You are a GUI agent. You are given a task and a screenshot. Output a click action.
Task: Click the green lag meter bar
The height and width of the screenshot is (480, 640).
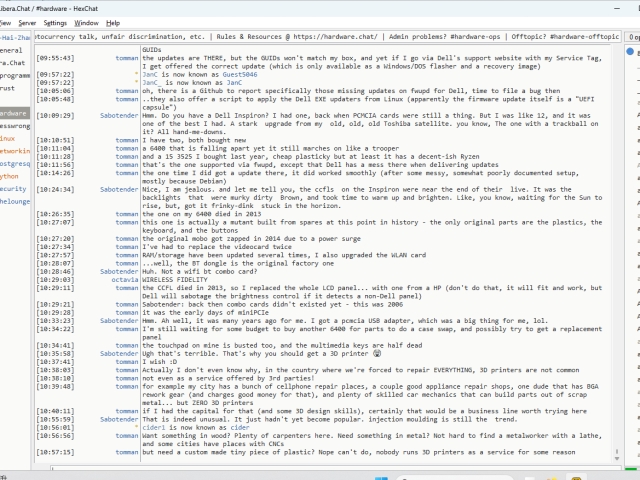(x=632, y=468)
